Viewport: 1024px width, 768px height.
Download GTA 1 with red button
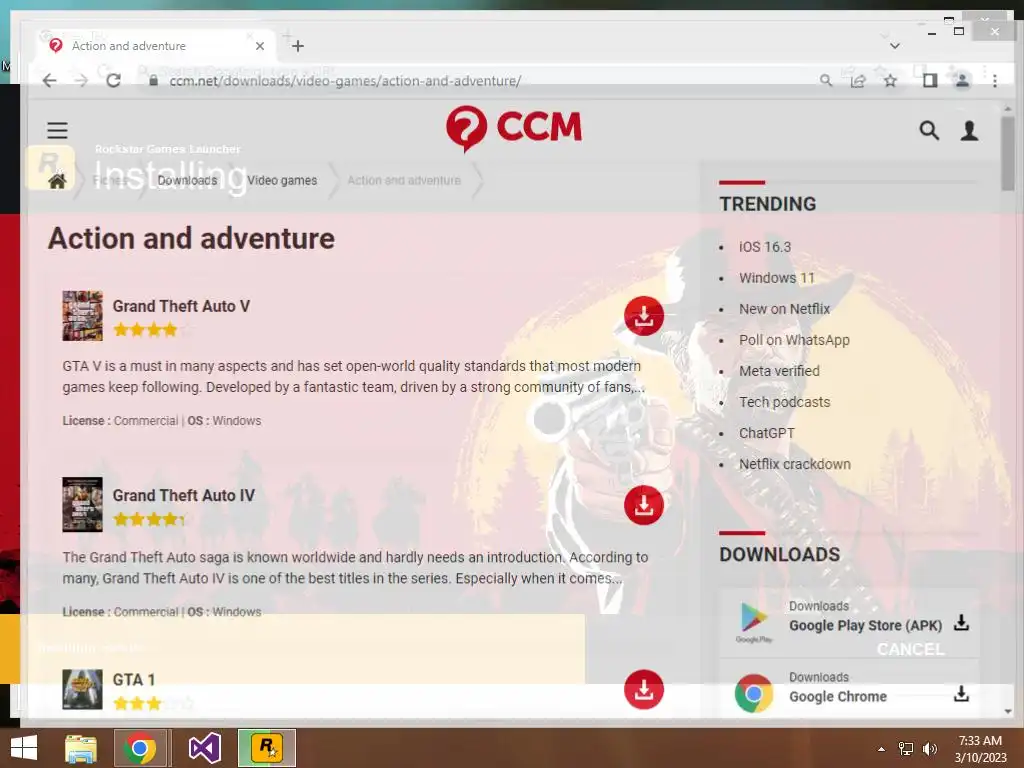click(x=644, y=689)
